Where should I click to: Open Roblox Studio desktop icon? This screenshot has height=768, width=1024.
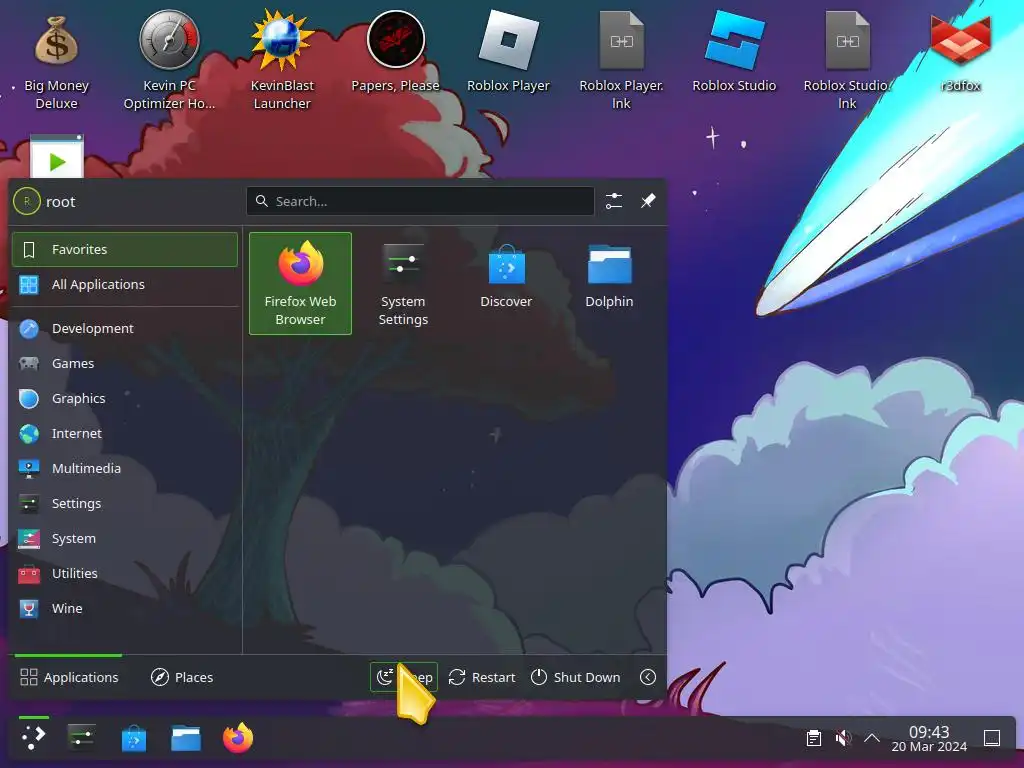pos(734,52)
